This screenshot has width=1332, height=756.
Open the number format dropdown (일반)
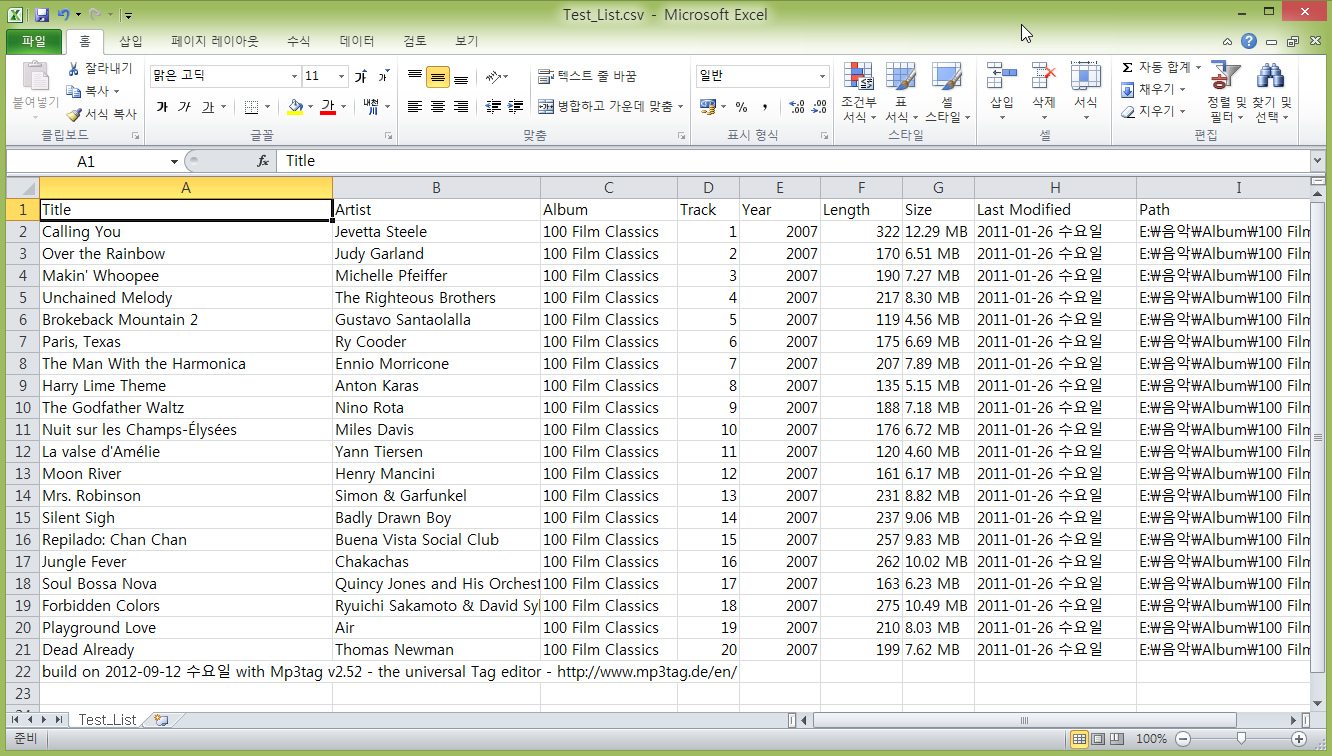click(x=823, y=76)
